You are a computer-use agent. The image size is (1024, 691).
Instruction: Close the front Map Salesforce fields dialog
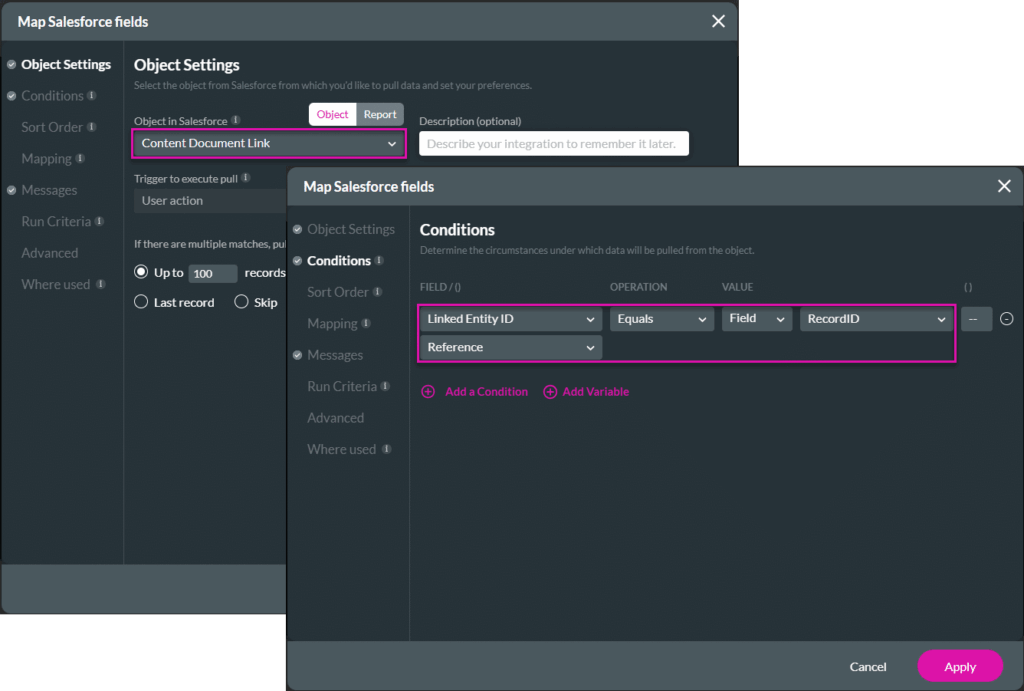pyautogui.click(x=1004, y=186)
